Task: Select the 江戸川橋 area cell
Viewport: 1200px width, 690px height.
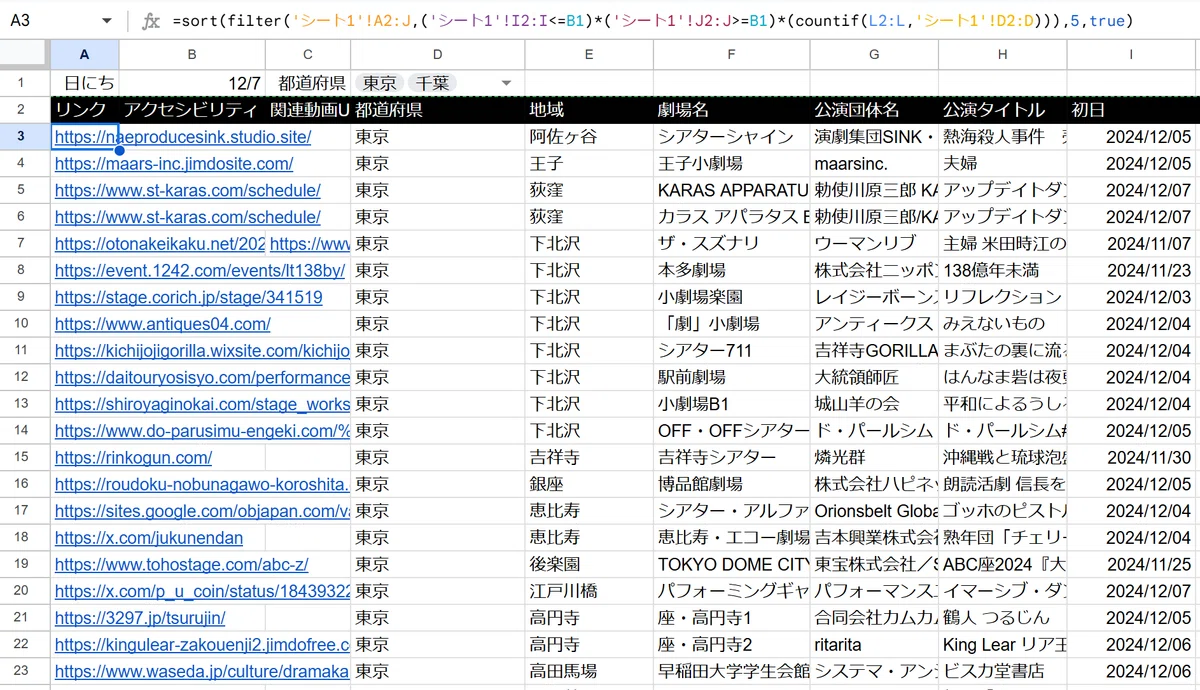Action: pyautogui.click(x=588, y=591)
